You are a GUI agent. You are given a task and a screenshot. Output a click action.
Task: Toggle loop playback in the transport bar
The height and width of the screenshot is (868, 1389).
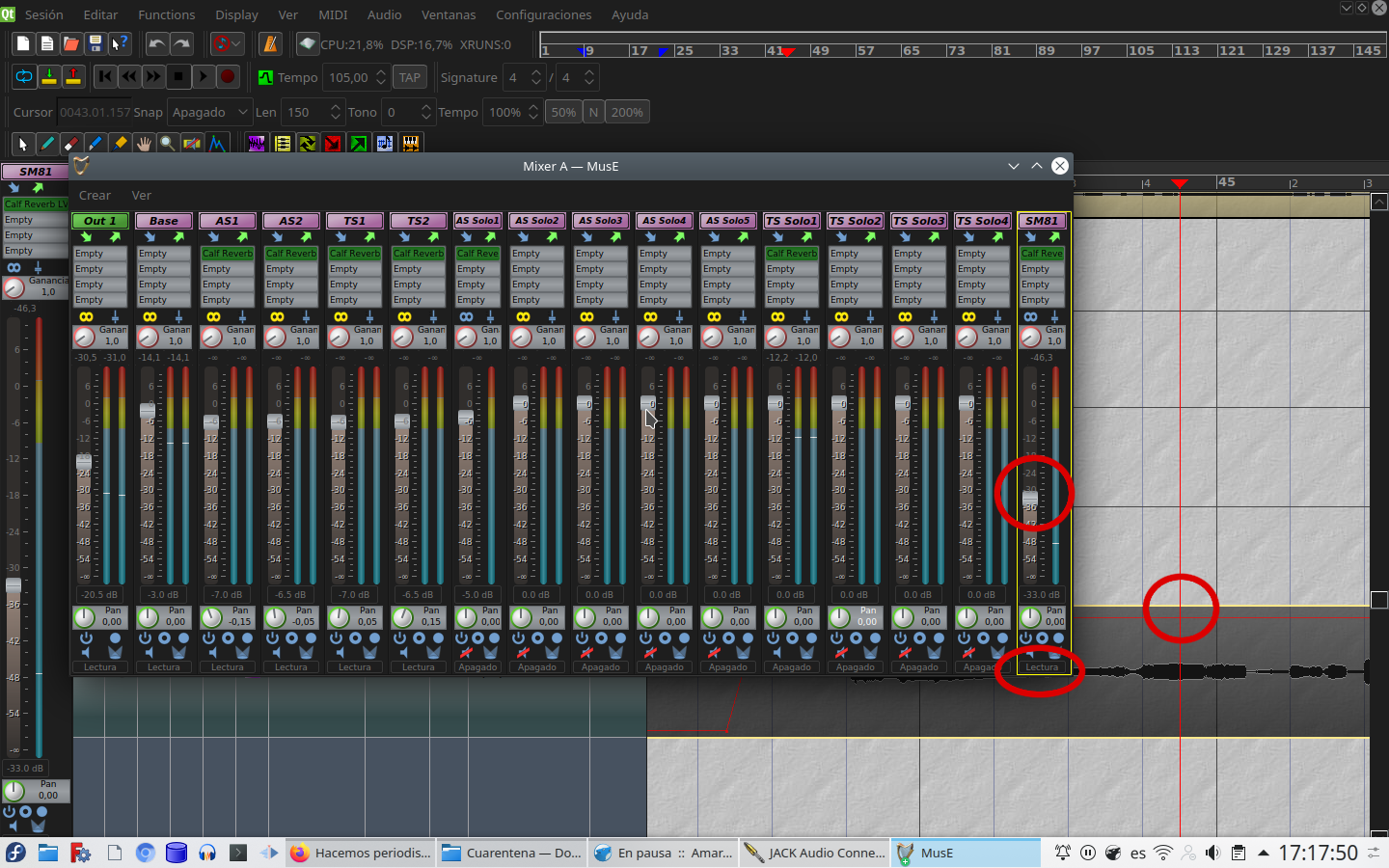point(23,76)
